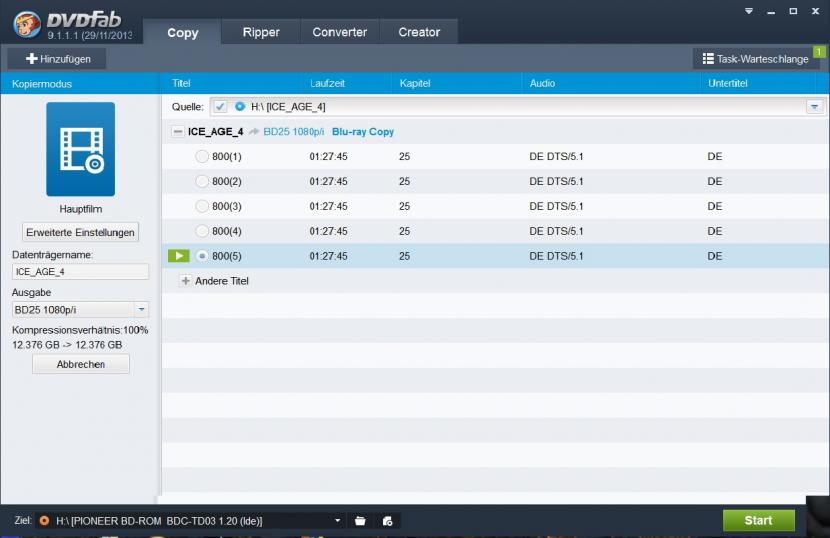Open the Ziel destination drive dropdown
830x538 pixels.
point(337,521)
